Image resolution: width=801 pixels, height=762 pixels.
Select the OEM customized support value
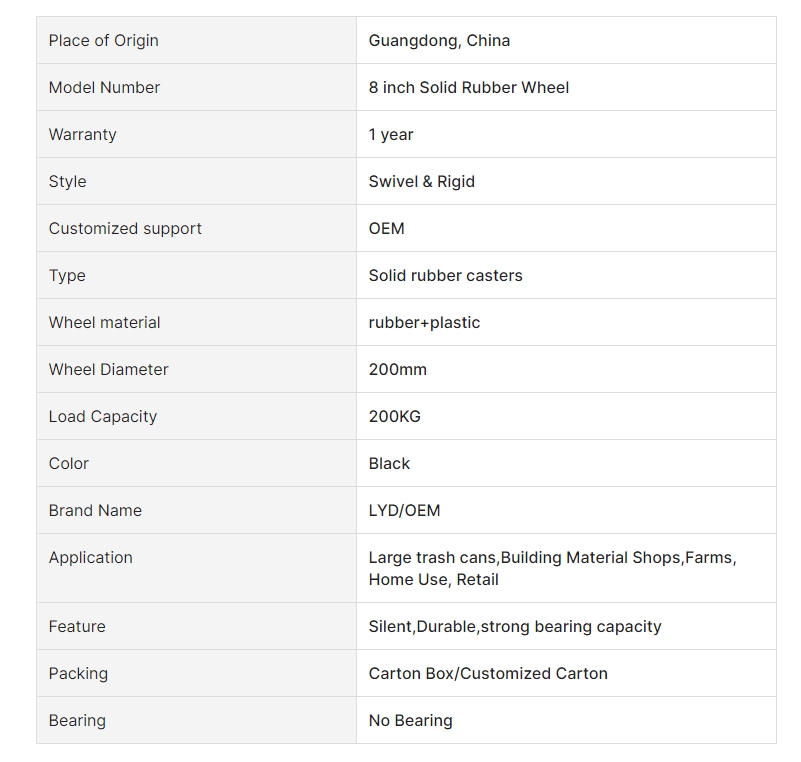click(387, 228)
